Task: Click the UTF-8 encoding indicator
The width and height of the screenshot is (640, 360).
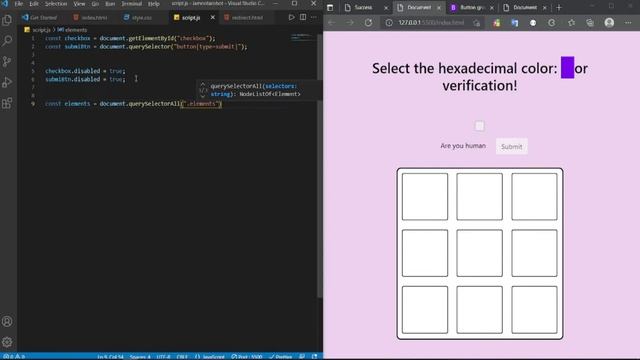Action: pyautogui.click(x=163, y=356)
